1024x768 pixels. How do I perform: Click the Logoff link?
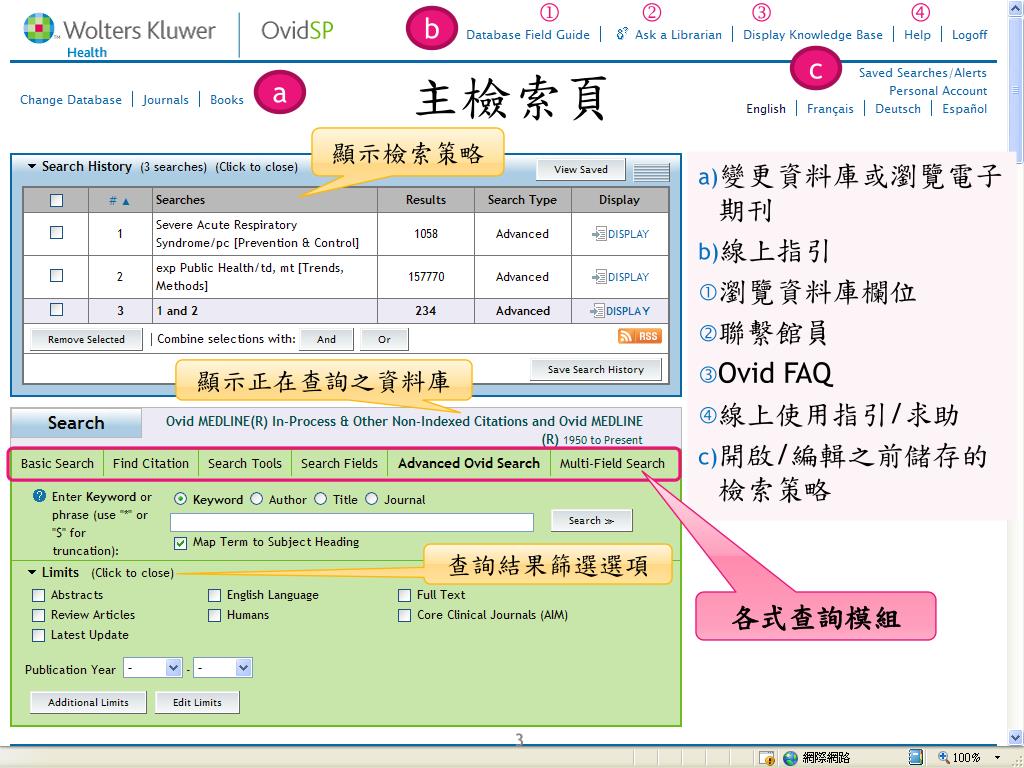(x=969, y=35)
